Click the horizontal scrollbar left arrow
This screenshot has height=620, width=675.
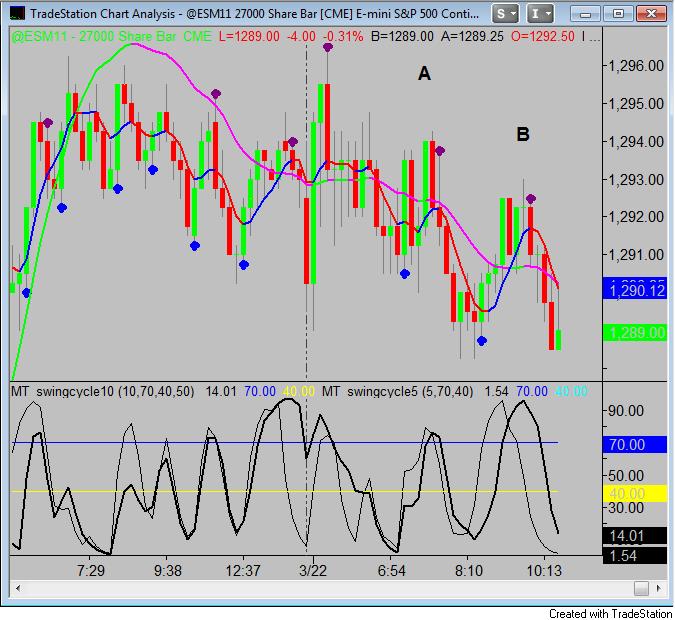(x=18, y=588)
